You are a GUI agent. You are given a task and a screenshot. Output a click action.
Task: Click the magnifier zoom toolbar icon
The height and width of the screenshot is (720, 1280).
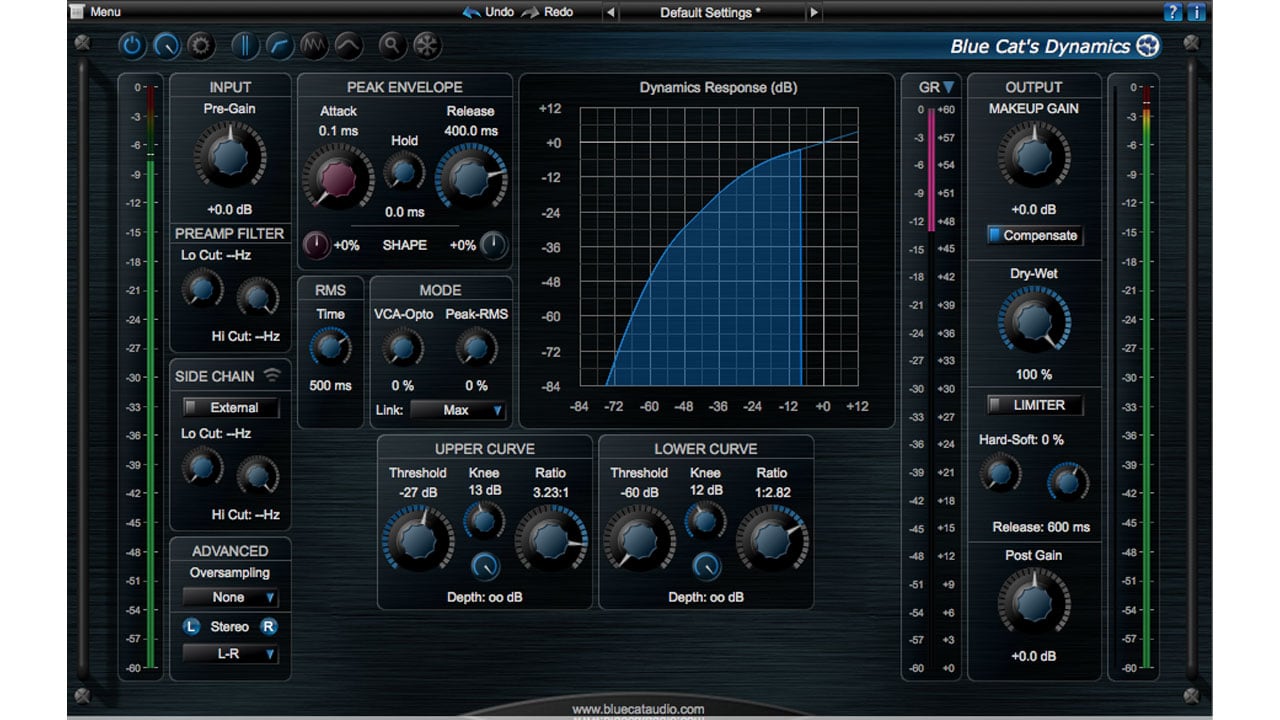(x=392, y=45)
